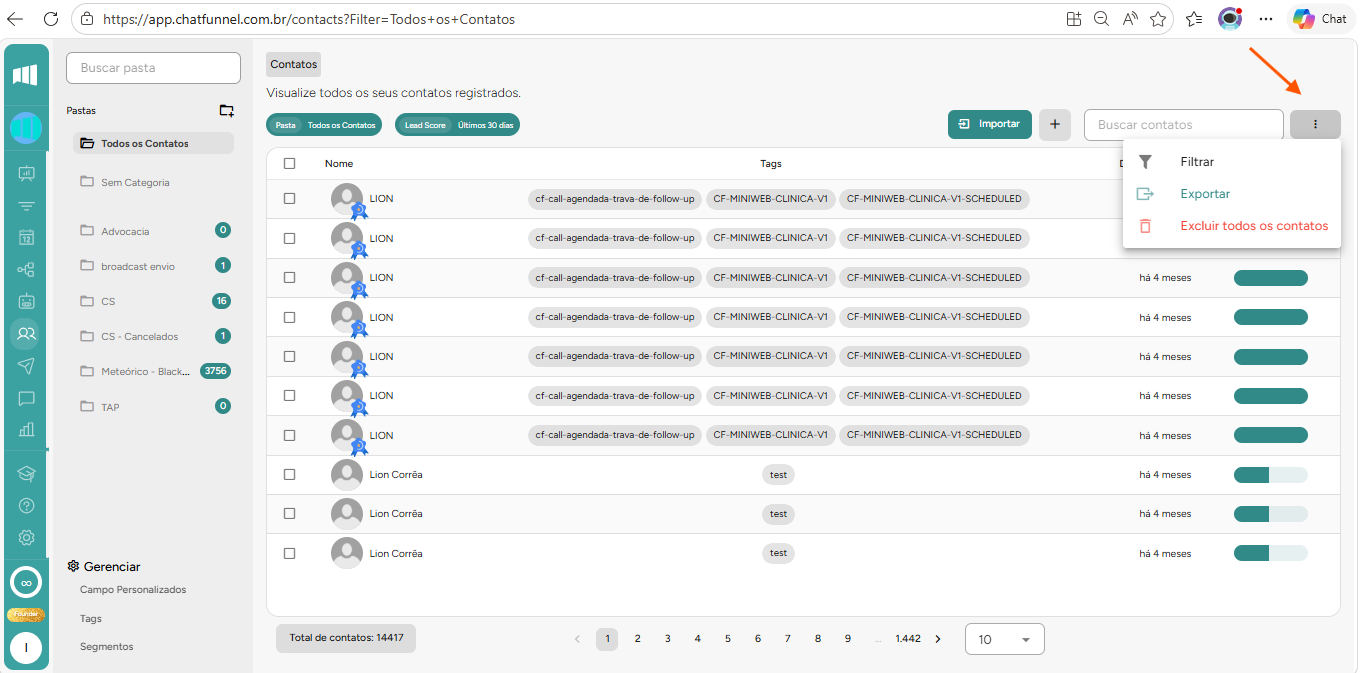Check the second LION contact row checkbox
The image size is (1360, 673).
coord(290,238)
